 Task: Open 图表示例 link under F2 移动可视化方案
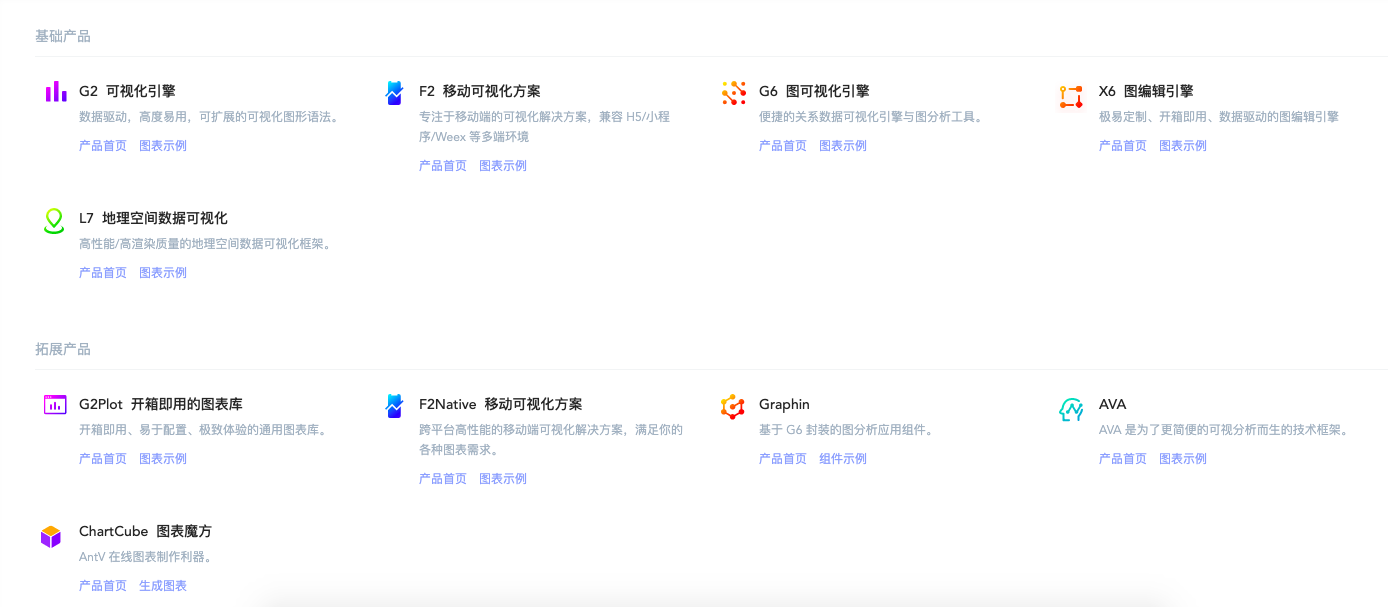[503, 166]
